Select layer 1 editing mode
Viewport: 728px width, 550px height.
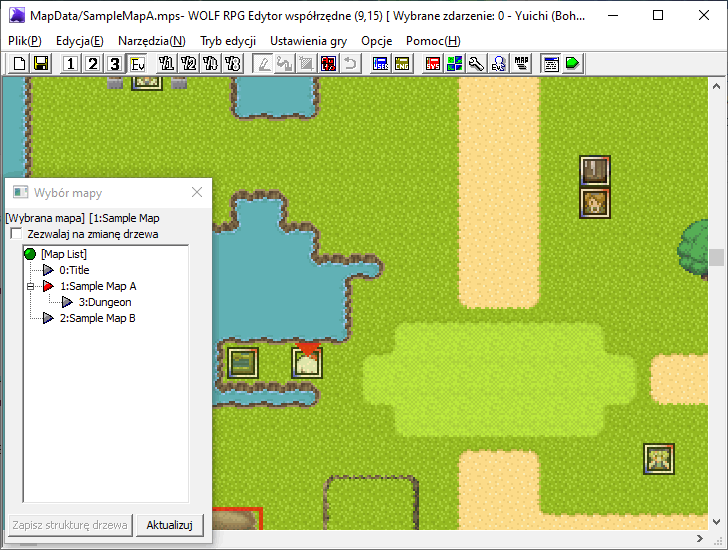pos(71,64)
